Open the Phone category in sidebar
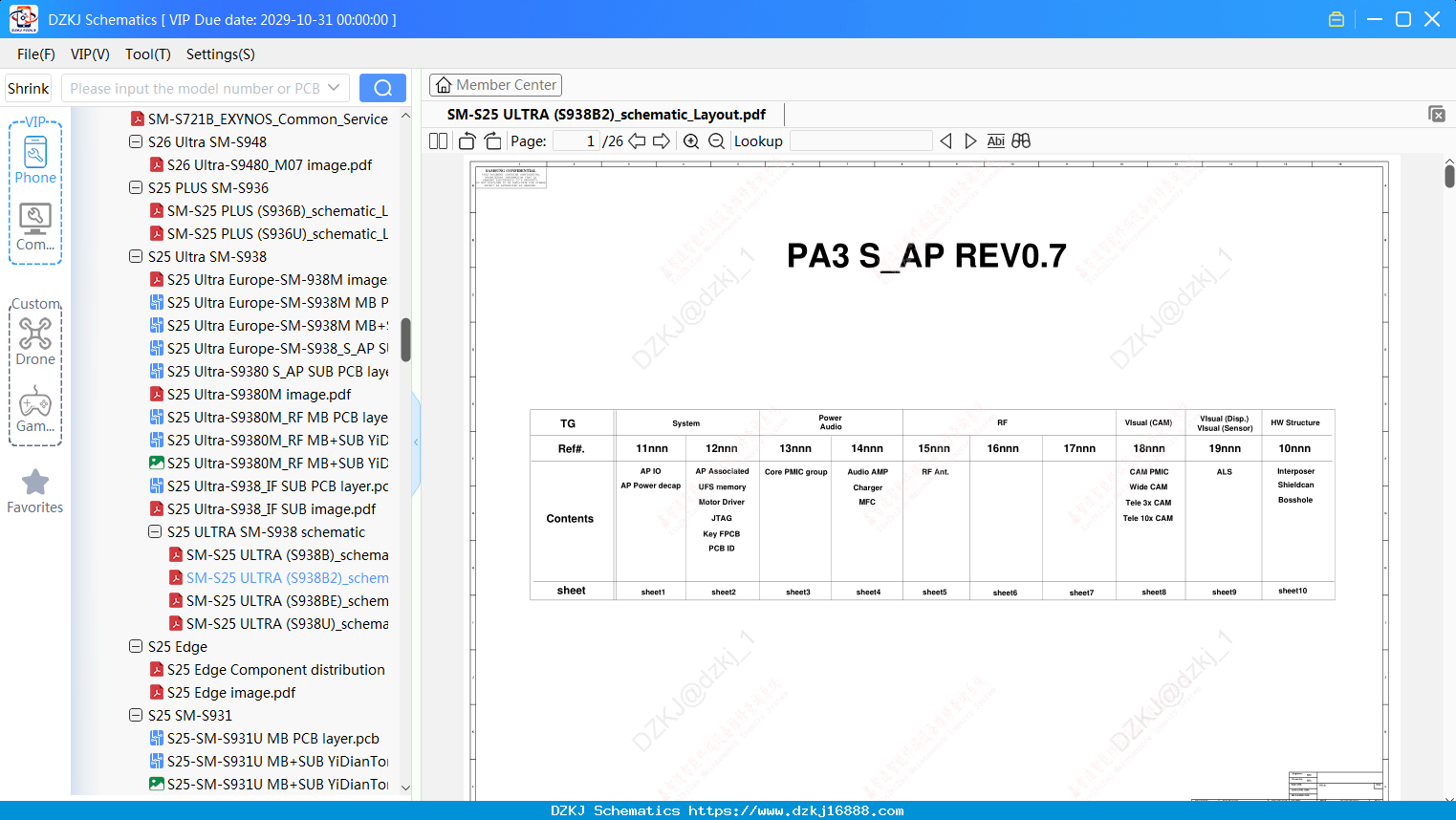The image size is (1456, 820). coord(35,161)
